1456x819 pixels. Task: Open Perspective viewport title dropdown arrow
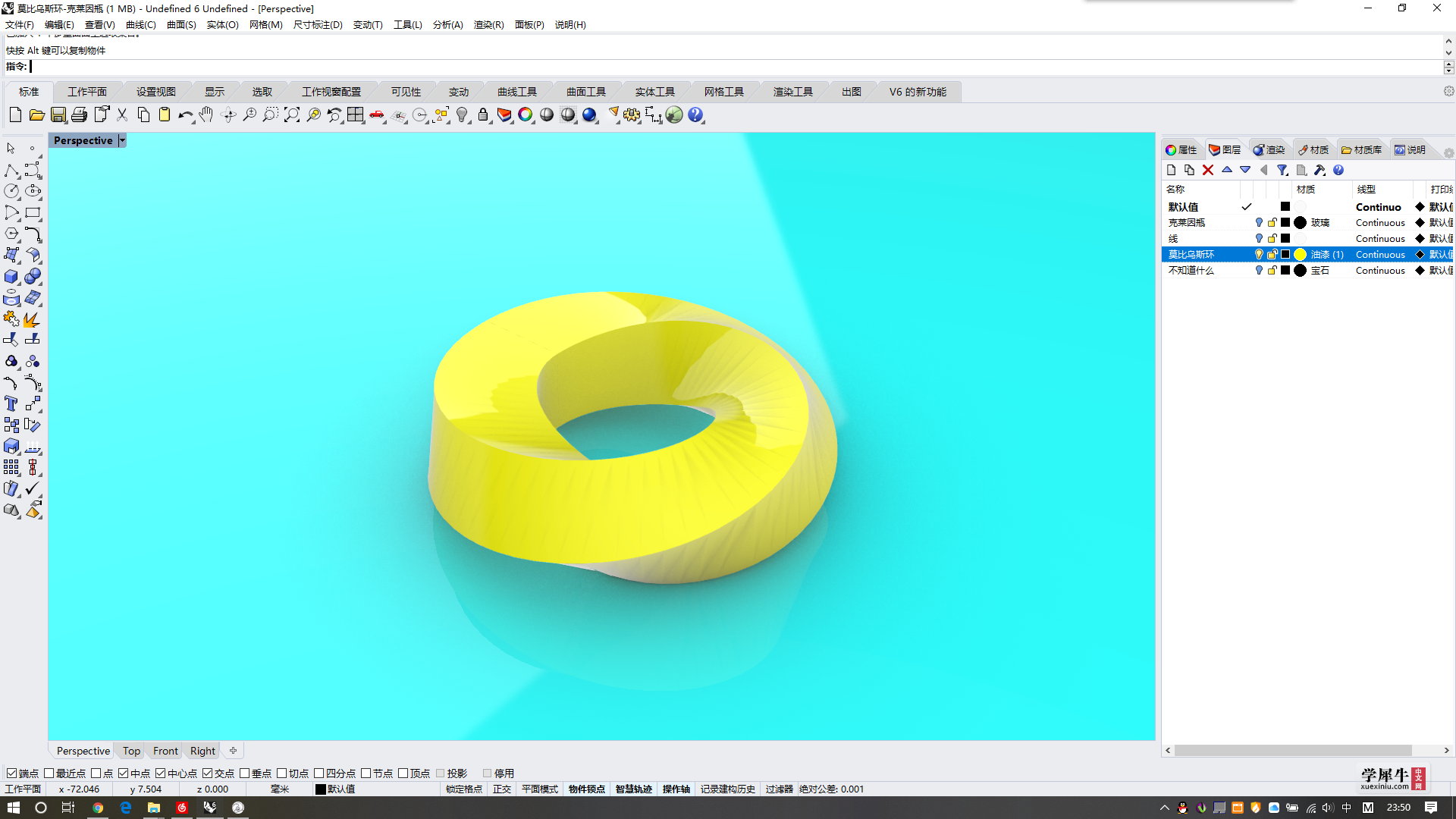pos(122,140)
